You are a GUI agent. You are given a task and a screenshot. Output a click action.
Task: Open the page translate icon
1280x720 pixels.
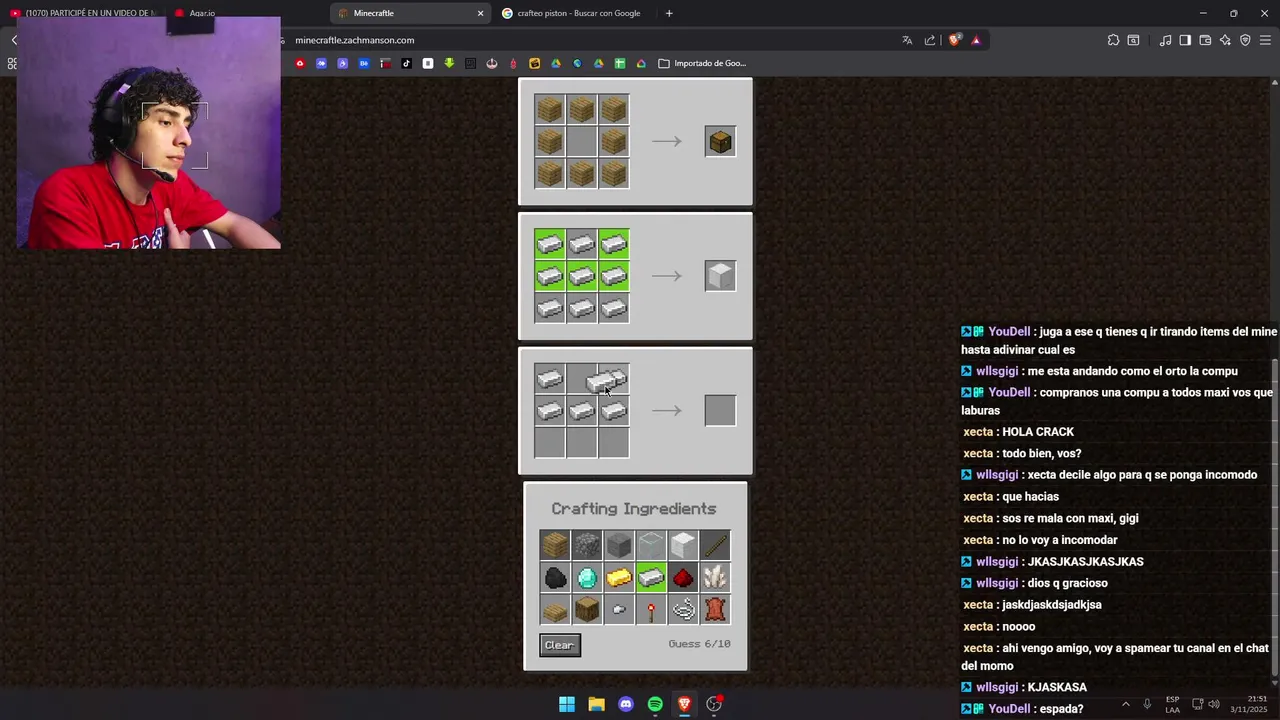(907, 40)
